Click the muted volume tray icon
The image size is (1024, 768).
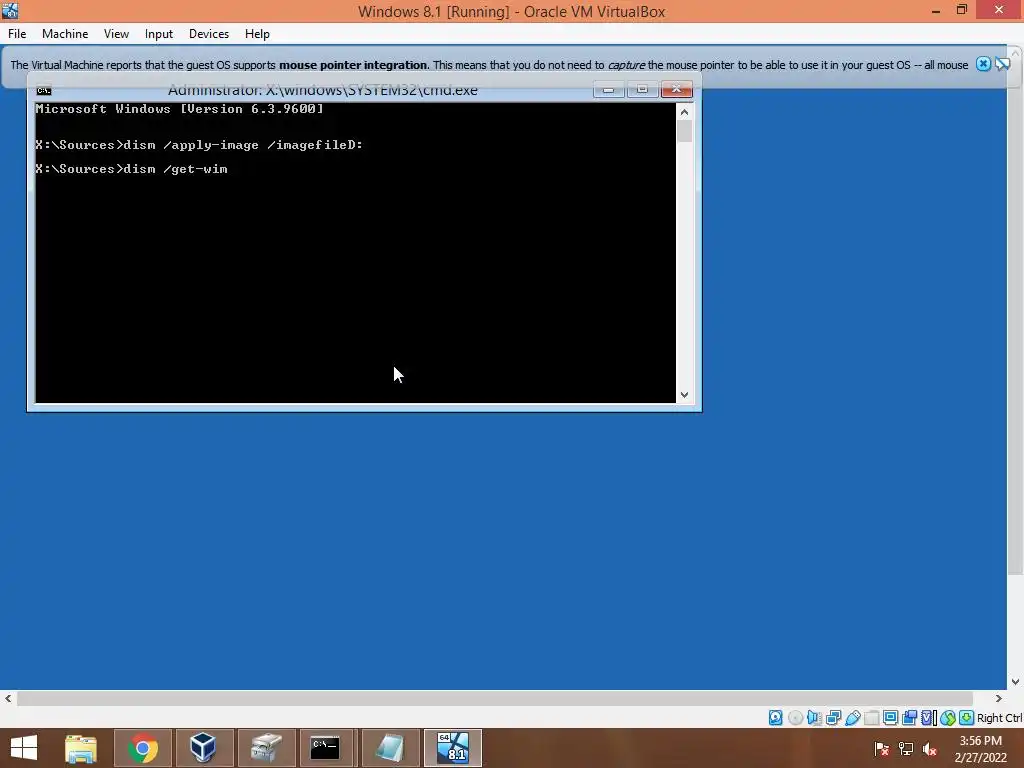tap(930, 749)
